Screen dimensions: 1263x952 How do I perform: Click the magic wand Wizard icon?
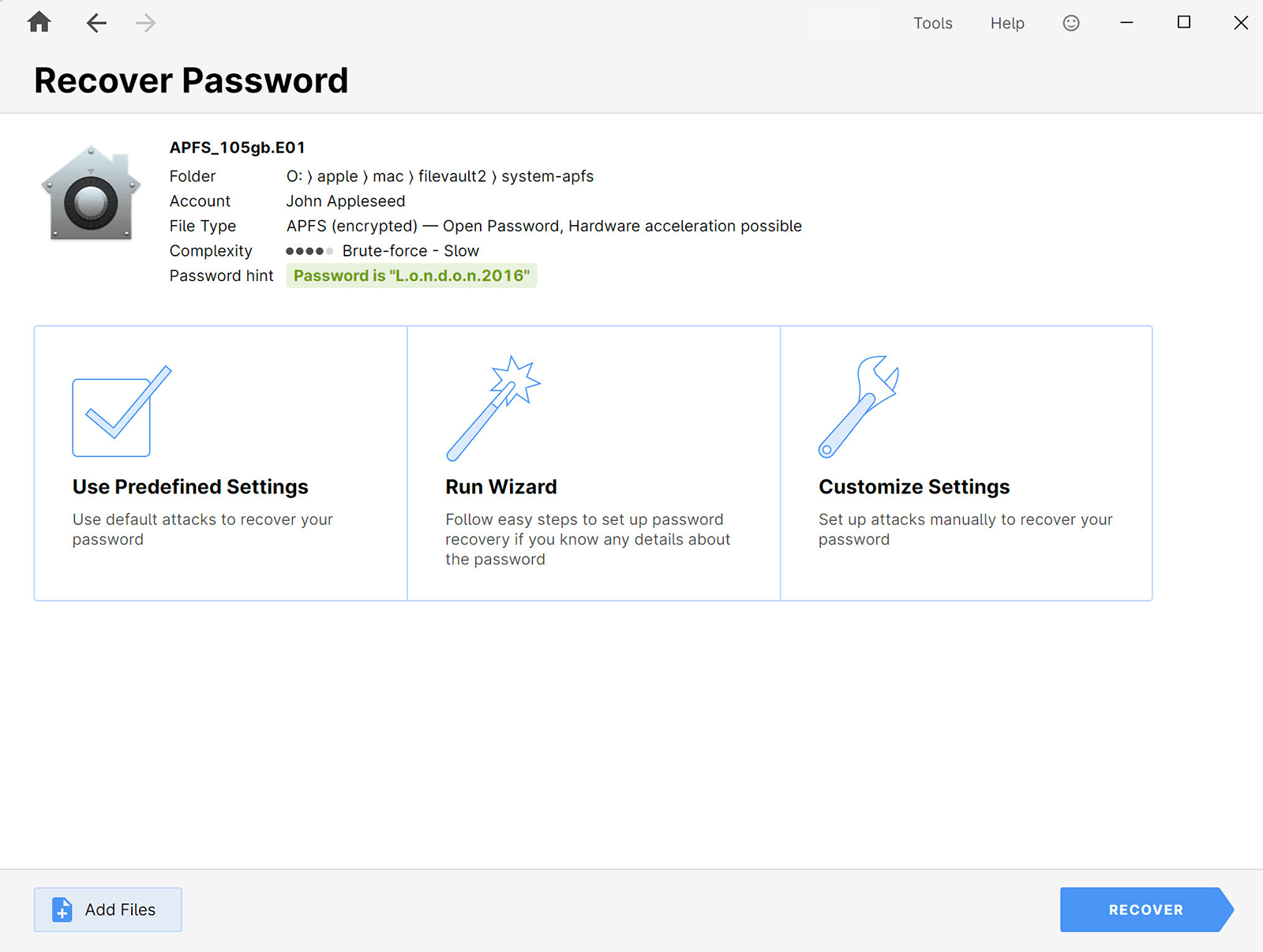(x=493, y=408)
